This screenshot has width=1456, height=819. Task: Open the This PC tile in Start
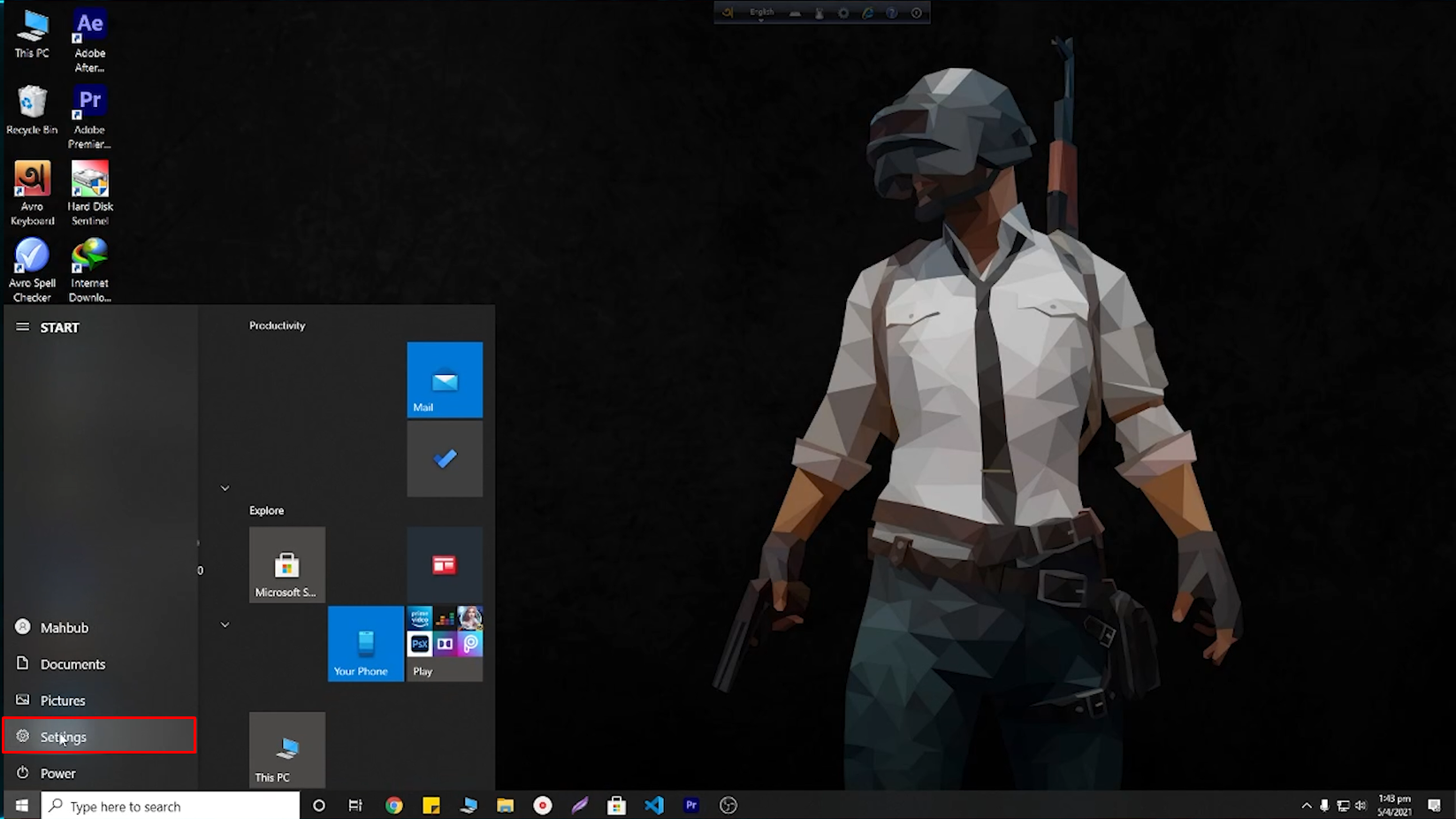[x=287, y=749]
